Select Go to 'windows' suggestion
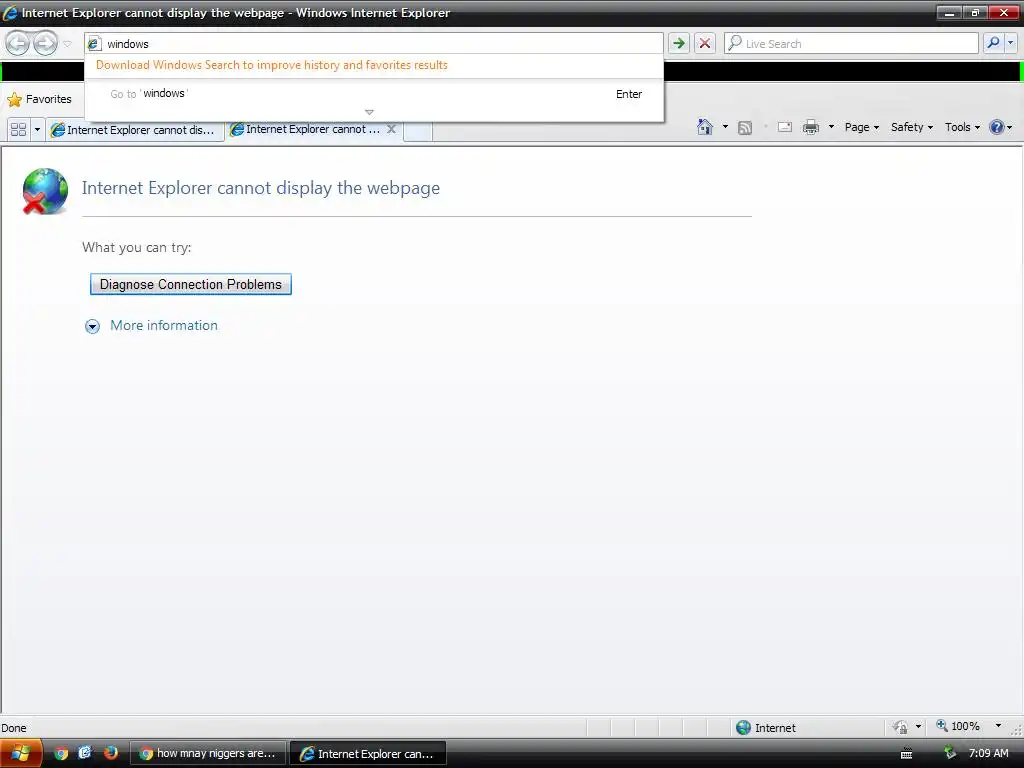Screen dimensions: 1024x768 pos(374,93)
